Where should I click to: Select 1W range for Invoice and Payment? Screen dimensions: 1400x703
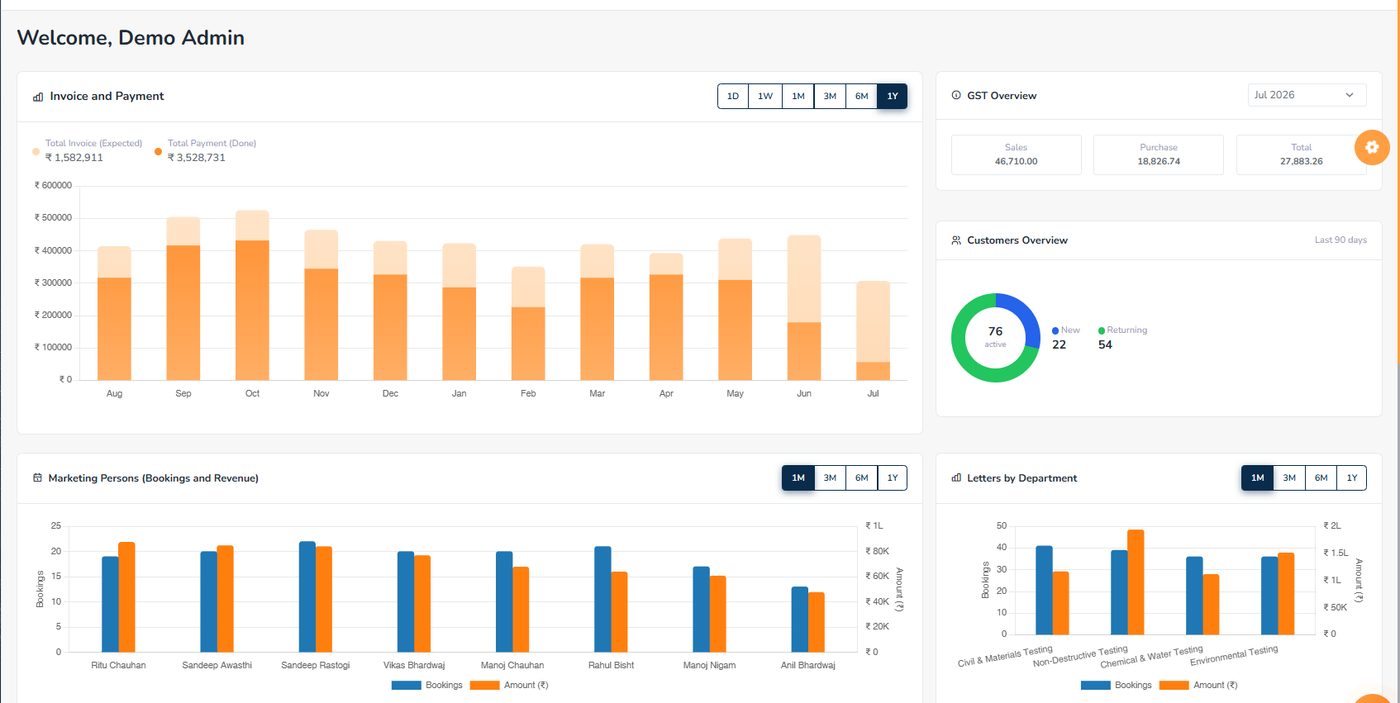tap(765, 96)
